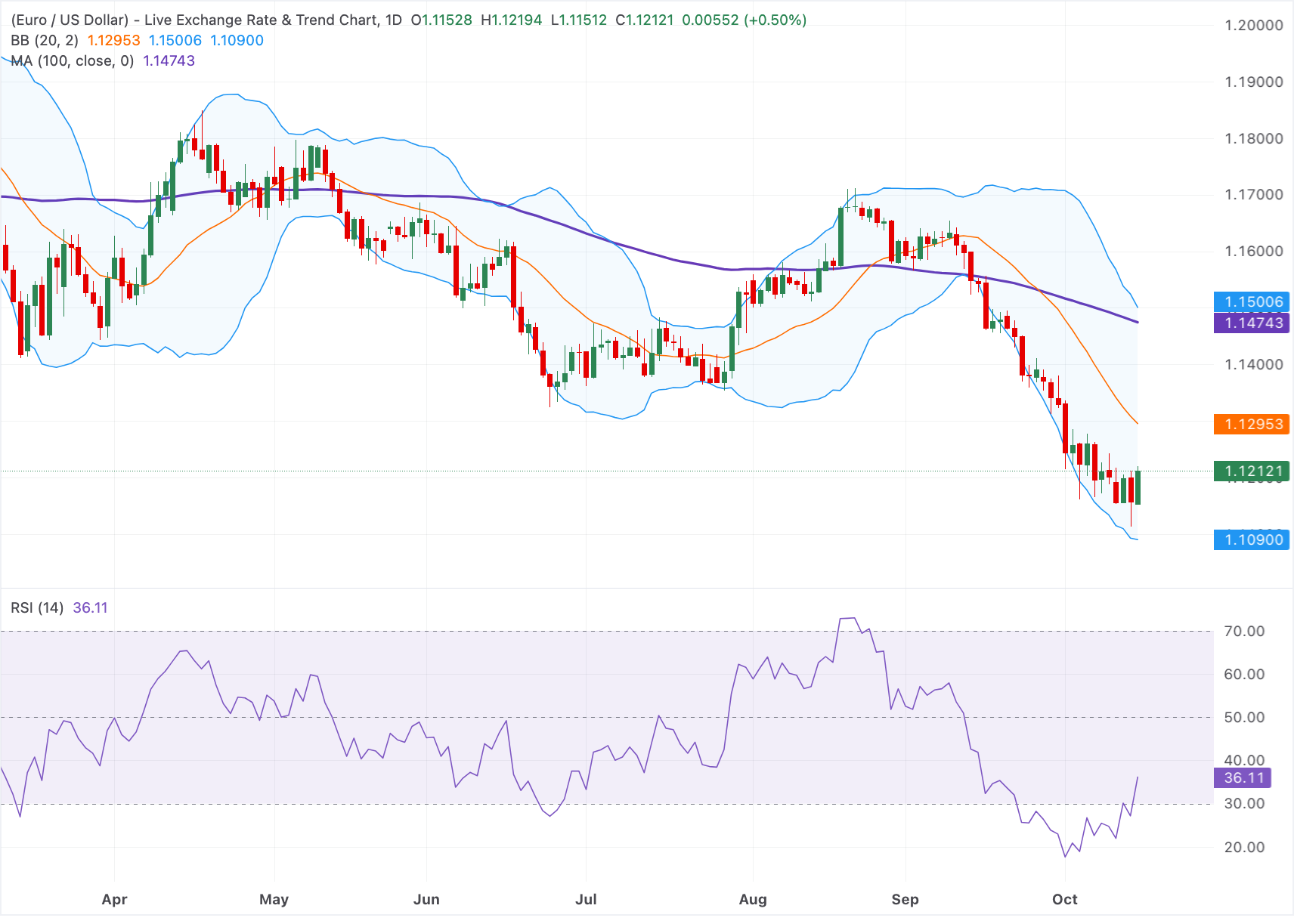Click the May label on the time axis
Viewport: 1294px width, 924px height.
[x=274, y=899]
